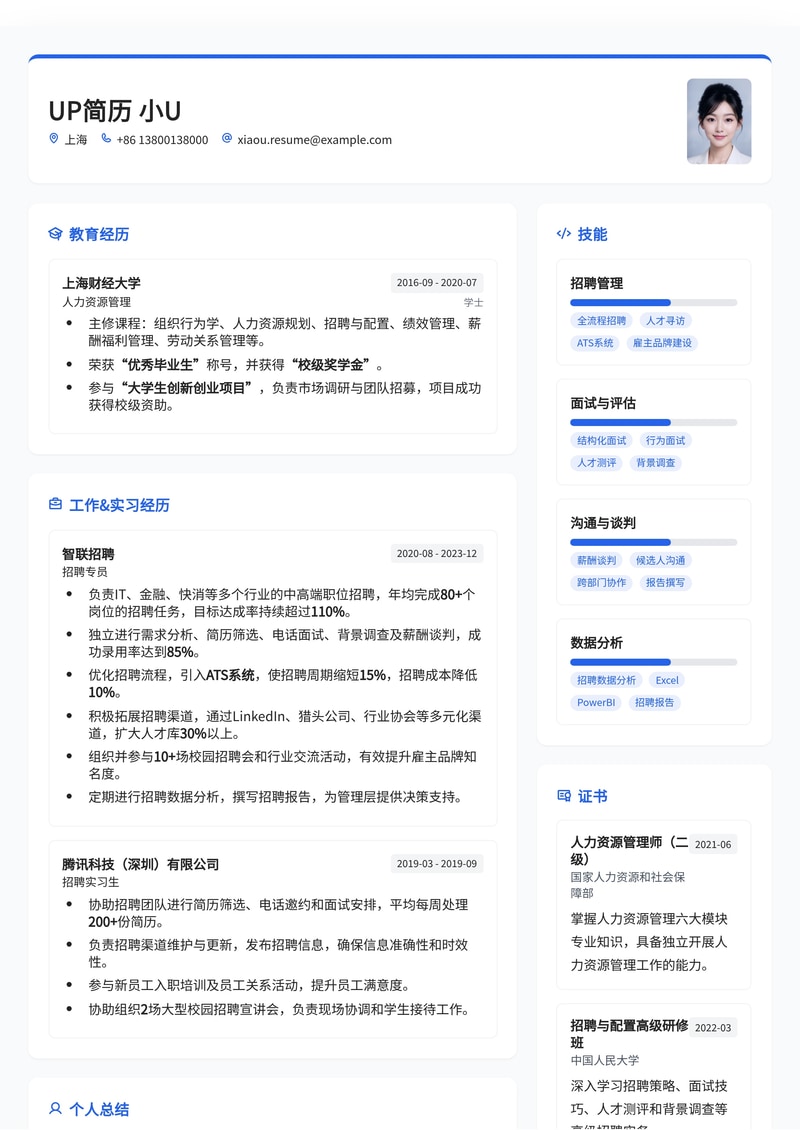Click the certificate icon beside the 证书 heading
The height and width of the screenshot is (1130, 800).
tap(563, 796)
